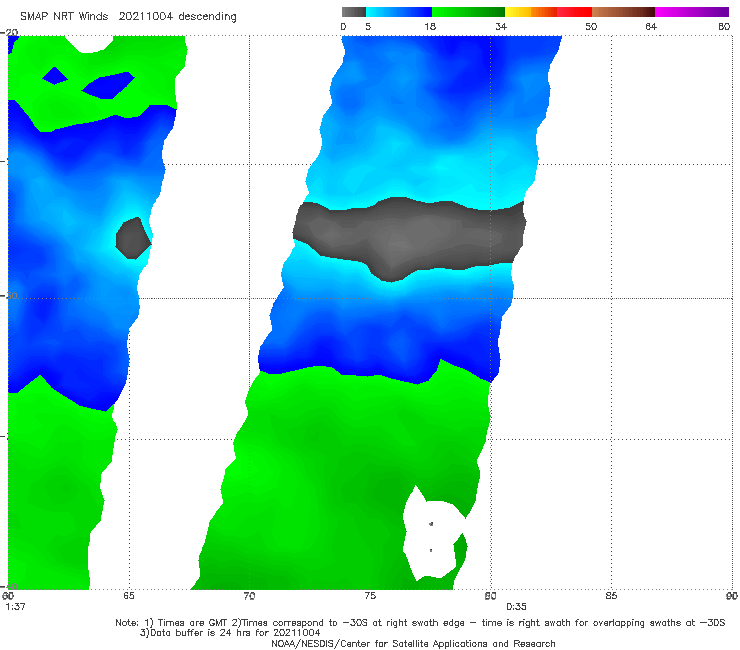Click the blue 5–18 segment of the color bar
The image size is (740, 650).
coord(399,12)
